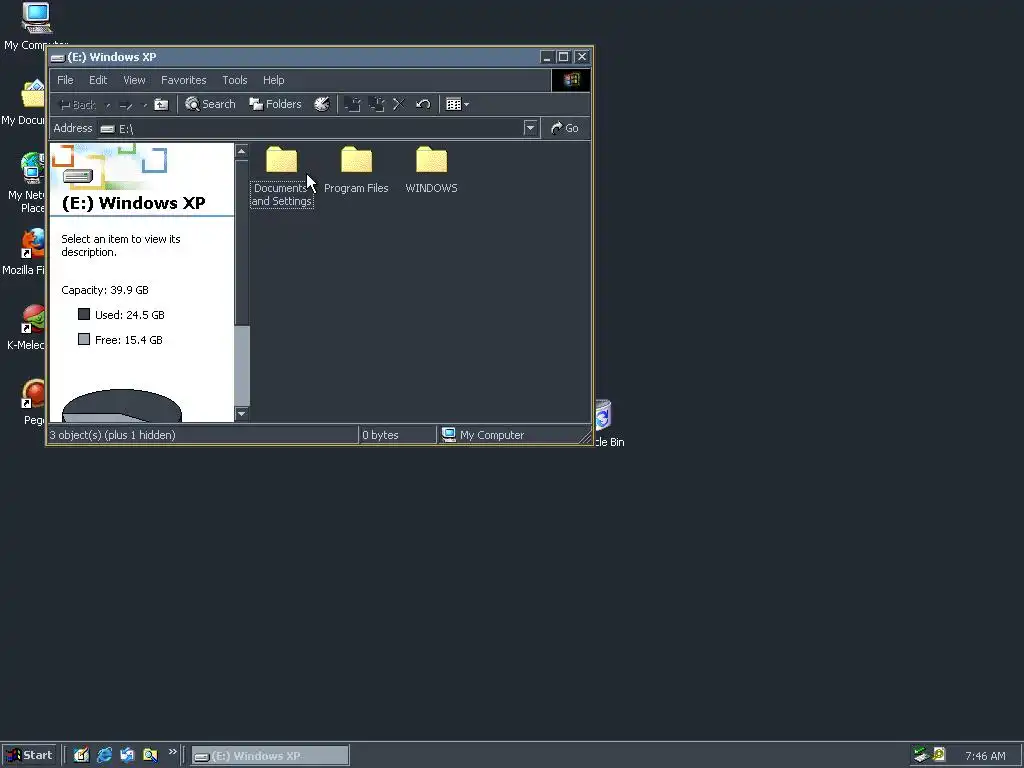This screenshot has width=1024, height=768.
Task: Click the History toolbar icon
Action: pos(322,104)
